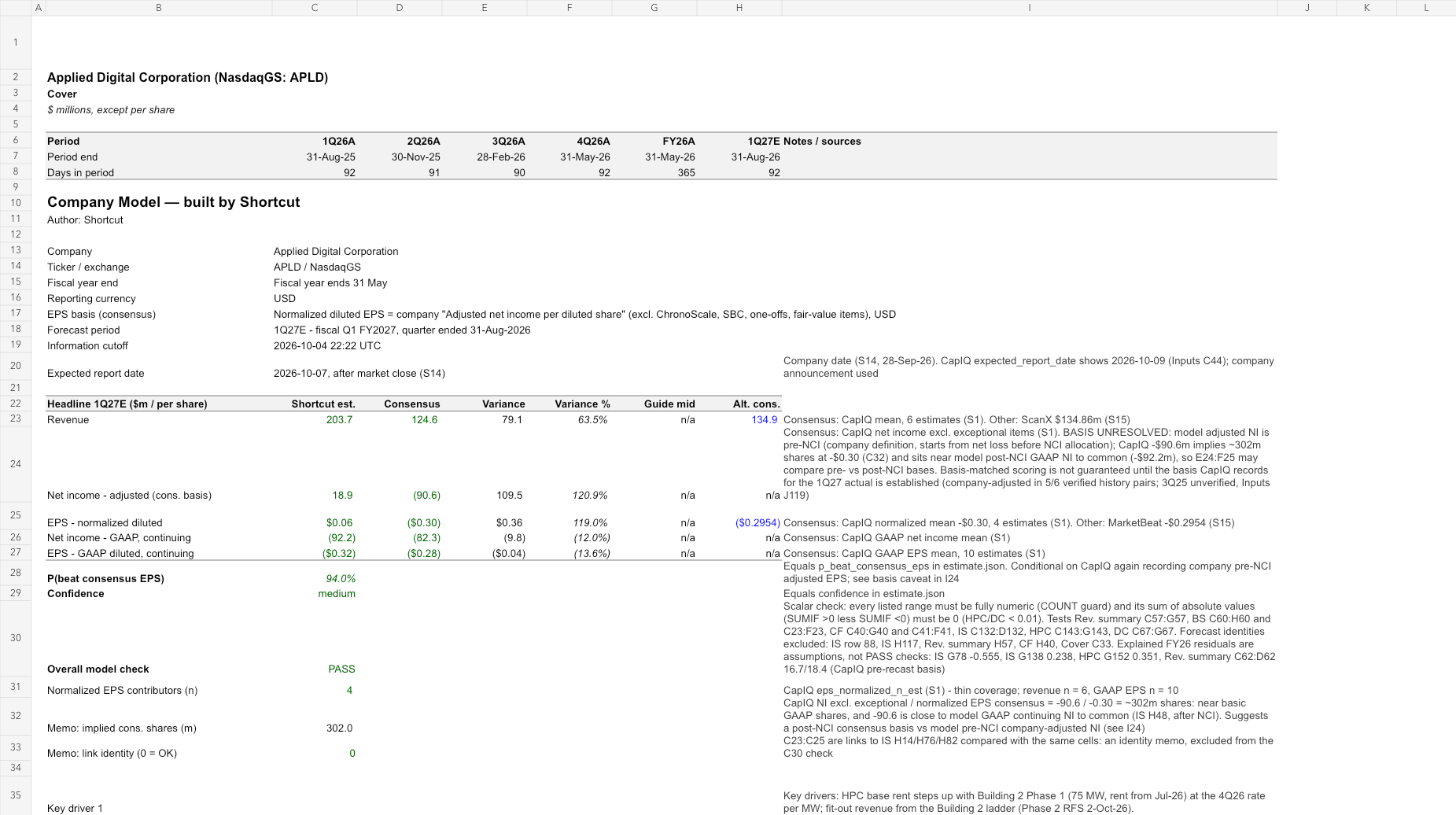Select the 'Shortcut est.' column header cell
This screenshot has height=815, width=1456.
pyautogui.click(x=323, y=404)
